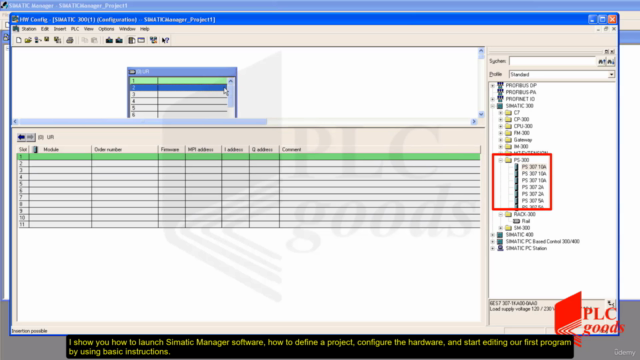The height and width of the screenshot is (360, 640).
Task: Select slot 1 in the UR rack window
Action: pos(178,81)
